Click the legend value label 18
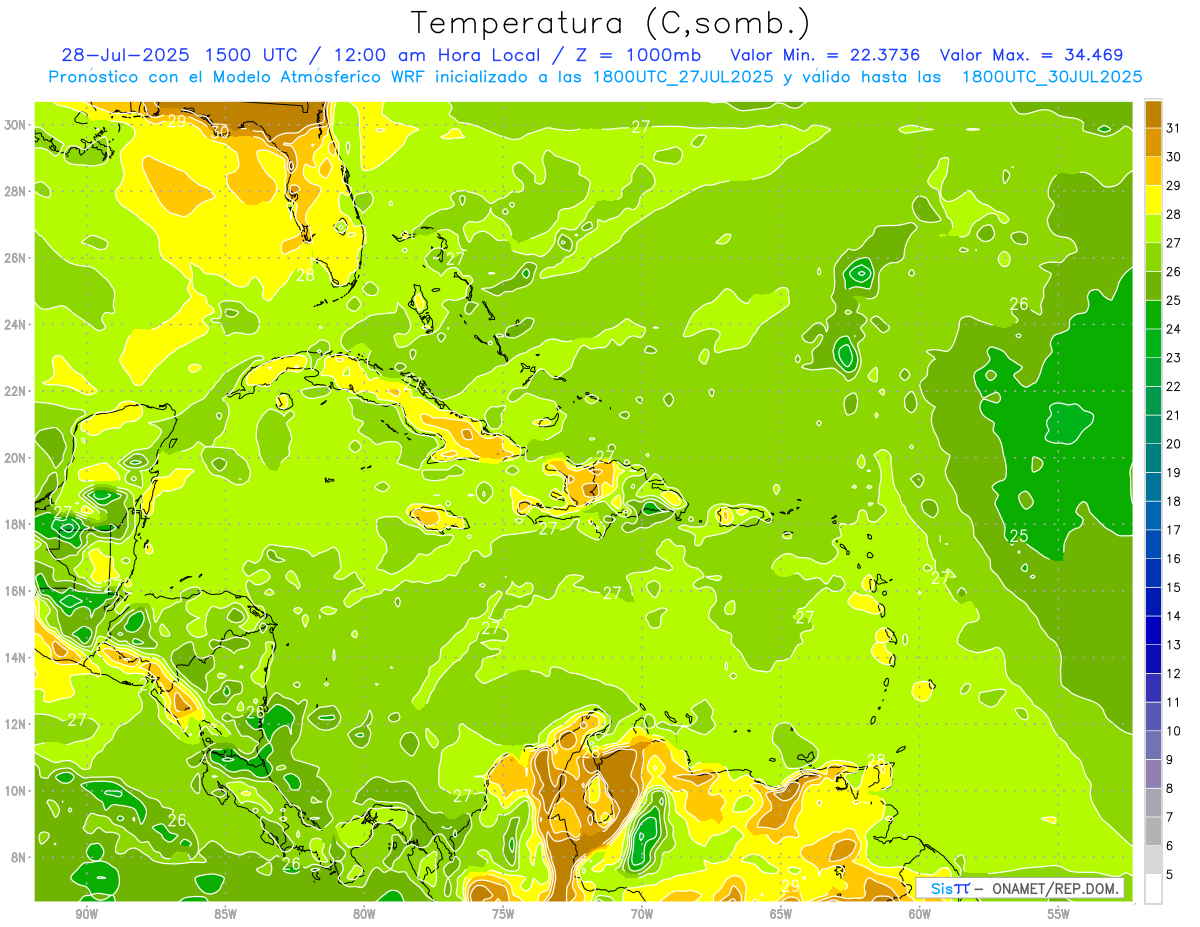1200x927 pixels. pyautogui.click(x=1174, y=501)
